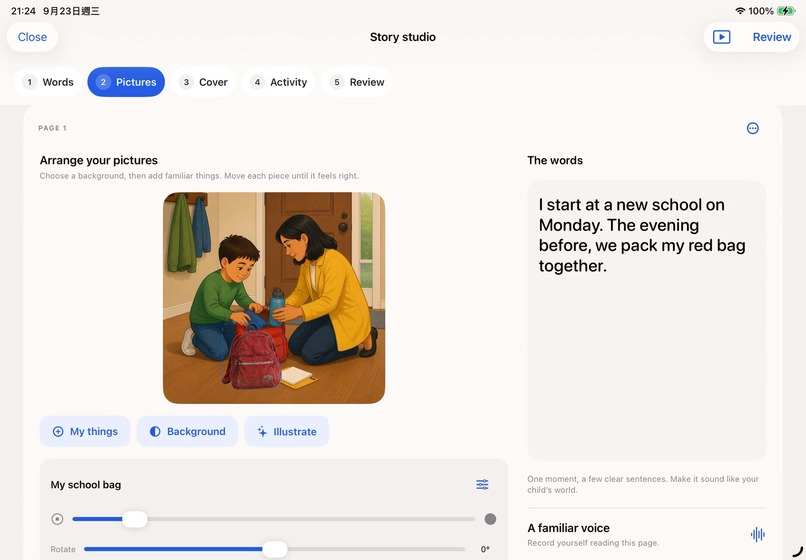
Task: Edit the story words text box
Action: [x=647, y=320]
